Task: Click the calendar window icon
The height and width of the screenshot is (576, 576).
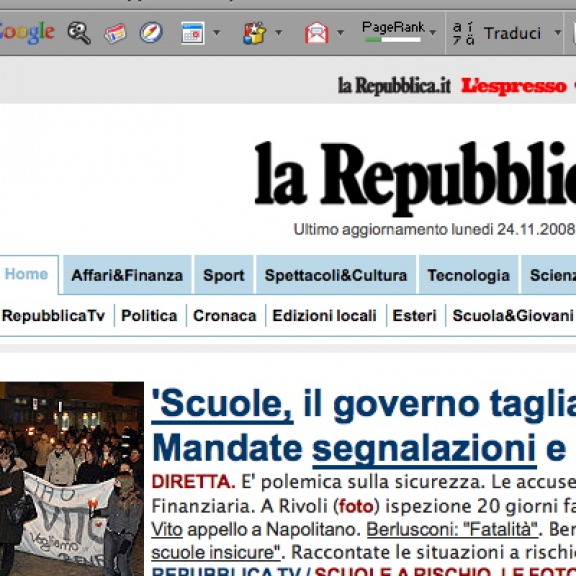Action: point(193,33)
